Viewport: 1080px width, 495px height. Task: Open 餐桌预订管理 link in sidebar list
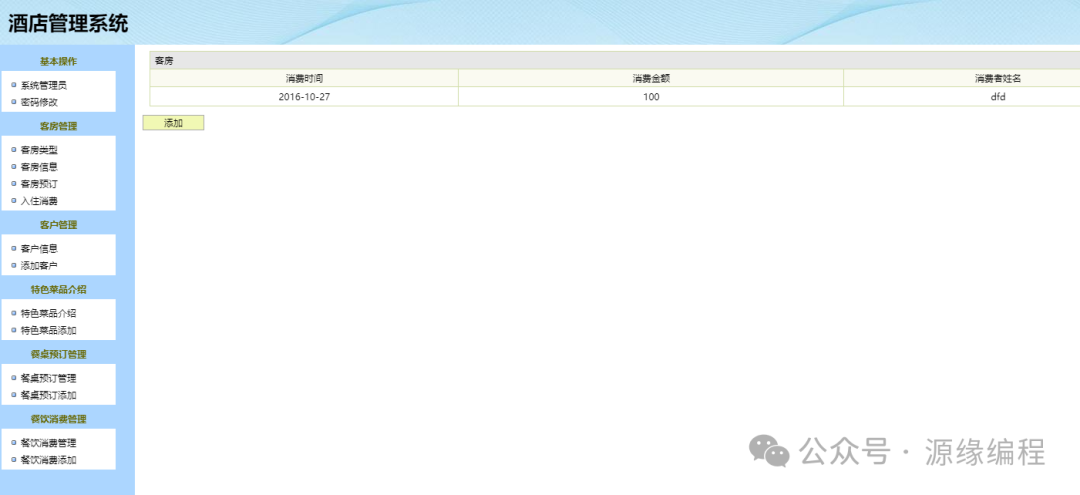tap(48, 378)
